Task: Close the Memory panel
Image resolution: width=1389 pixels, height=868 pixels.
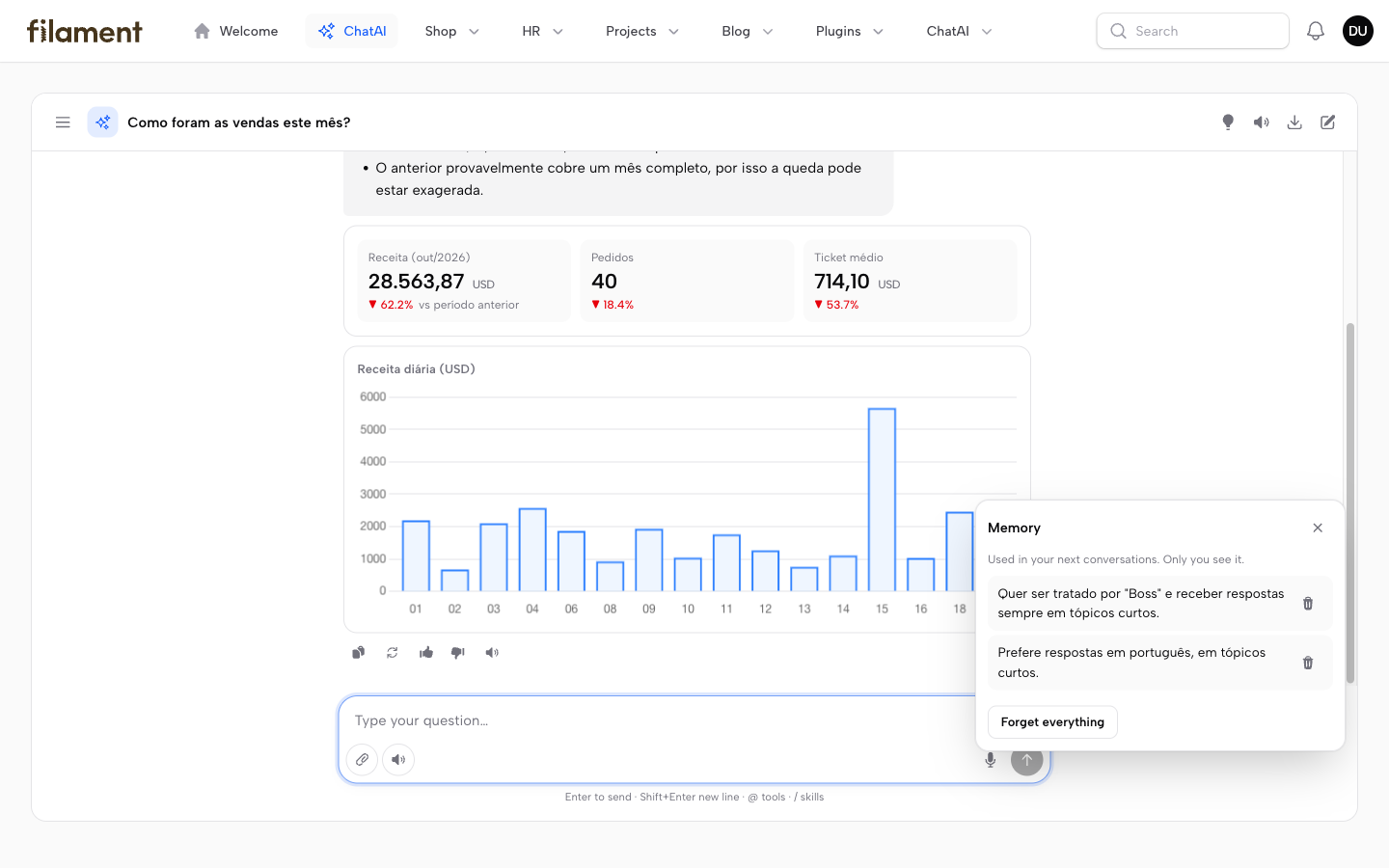Action: pyautogui.click(x=1318, y=528)
